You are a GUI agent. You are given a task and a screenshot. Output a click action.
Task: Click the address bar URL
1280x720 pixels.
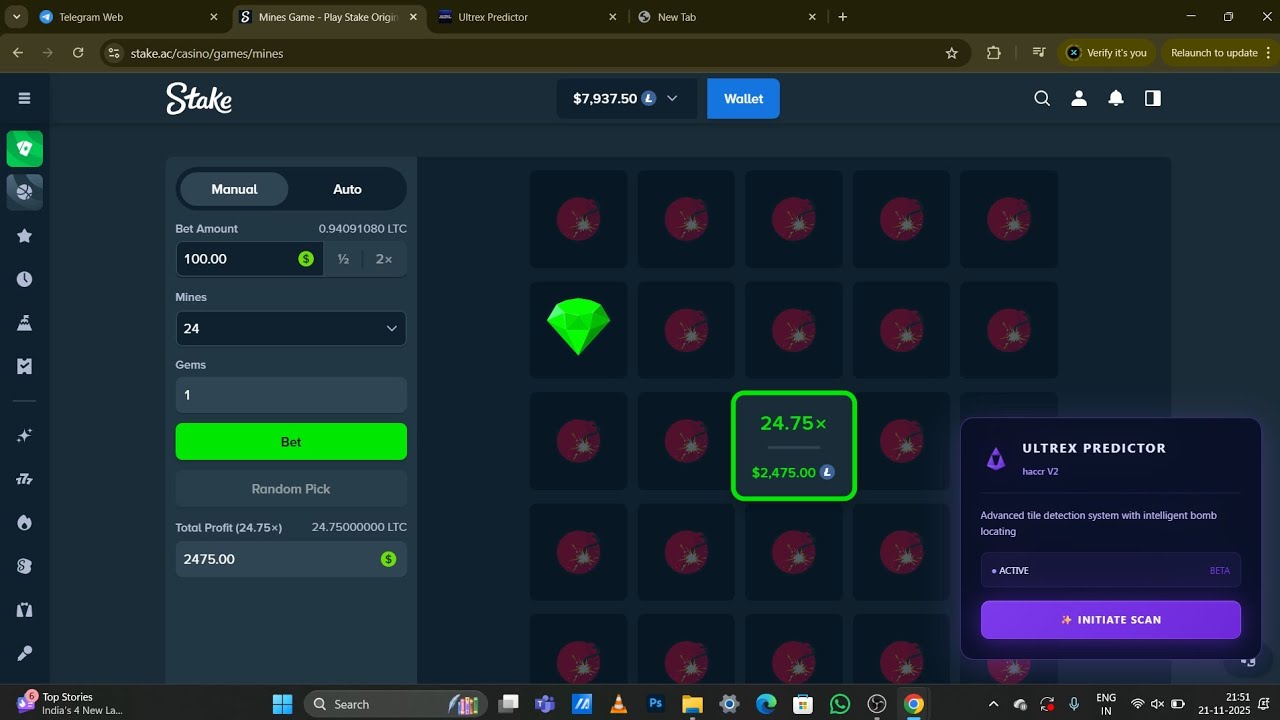pyautogui.click(x=207, y=53)
